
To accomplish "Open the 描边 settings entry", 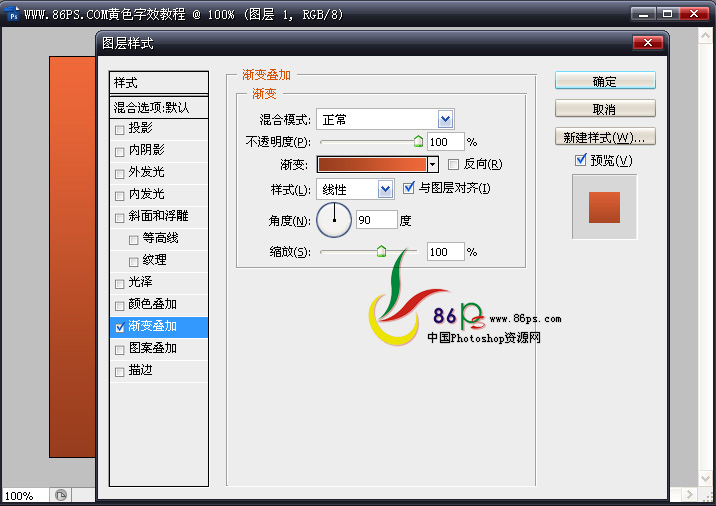I will click(x=141, y=370).
